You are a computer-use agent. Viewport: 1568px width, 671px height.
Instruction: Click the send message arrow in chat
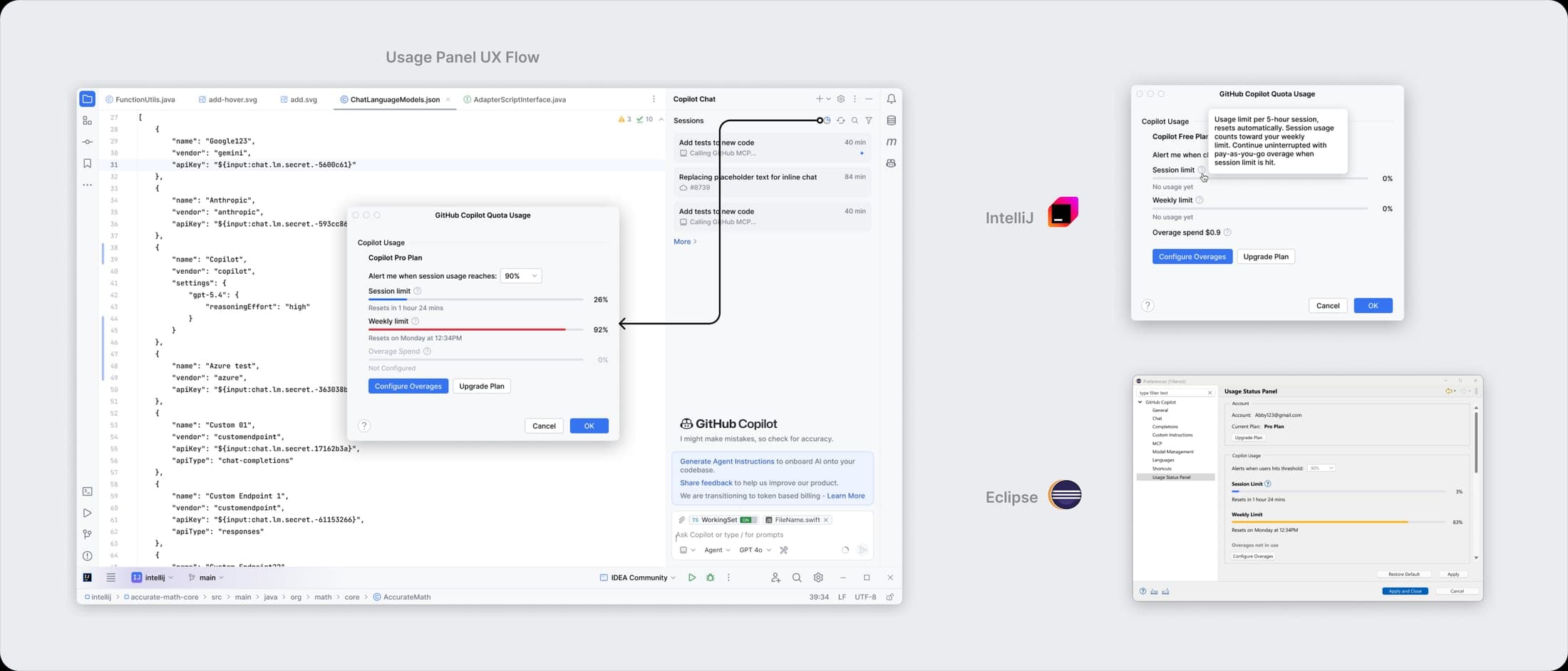pyautogui.click(x=863, y=550)
